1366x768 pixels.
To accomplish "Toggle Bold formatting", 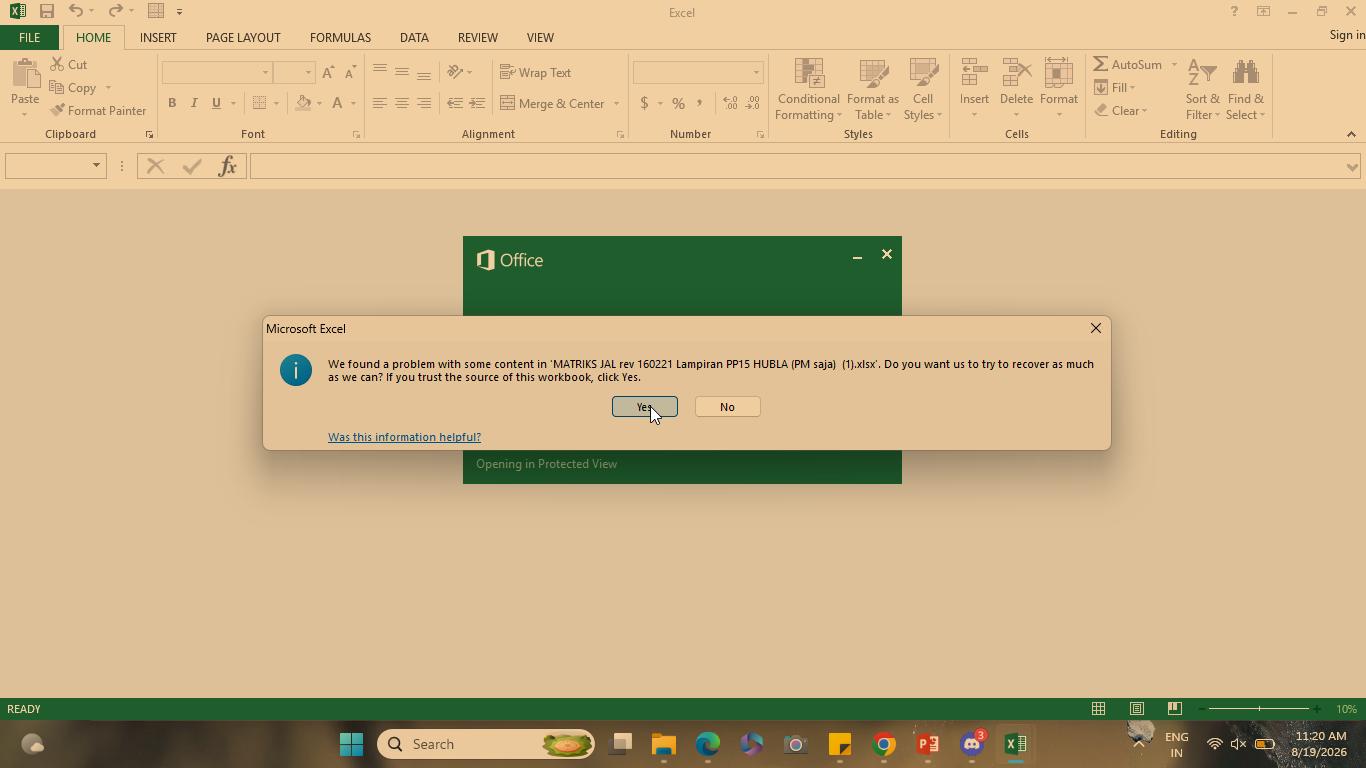I will coord(172,103).
